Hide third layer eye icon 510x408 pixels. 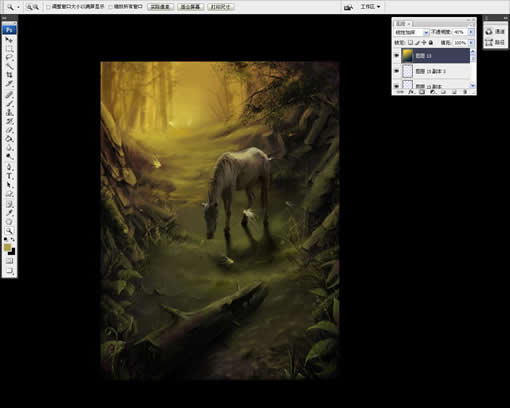coord(397,86)
